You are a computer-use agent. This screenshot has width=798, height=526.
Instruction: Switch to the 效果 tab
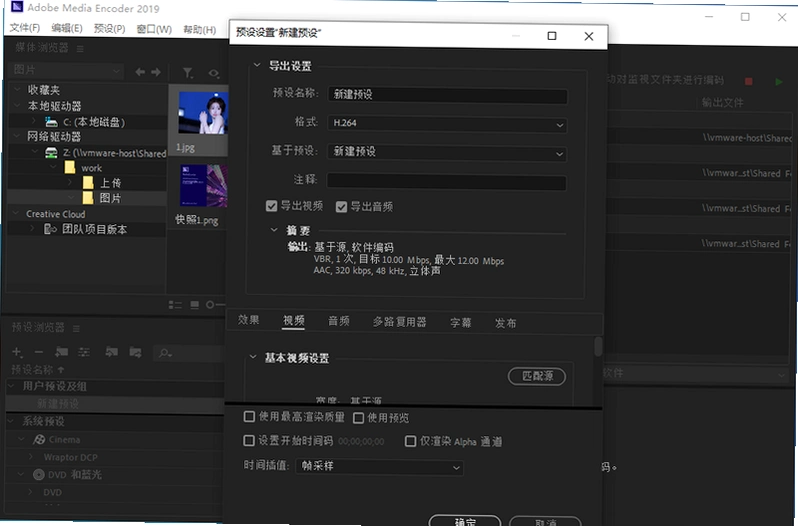click(x=248, y=320)
